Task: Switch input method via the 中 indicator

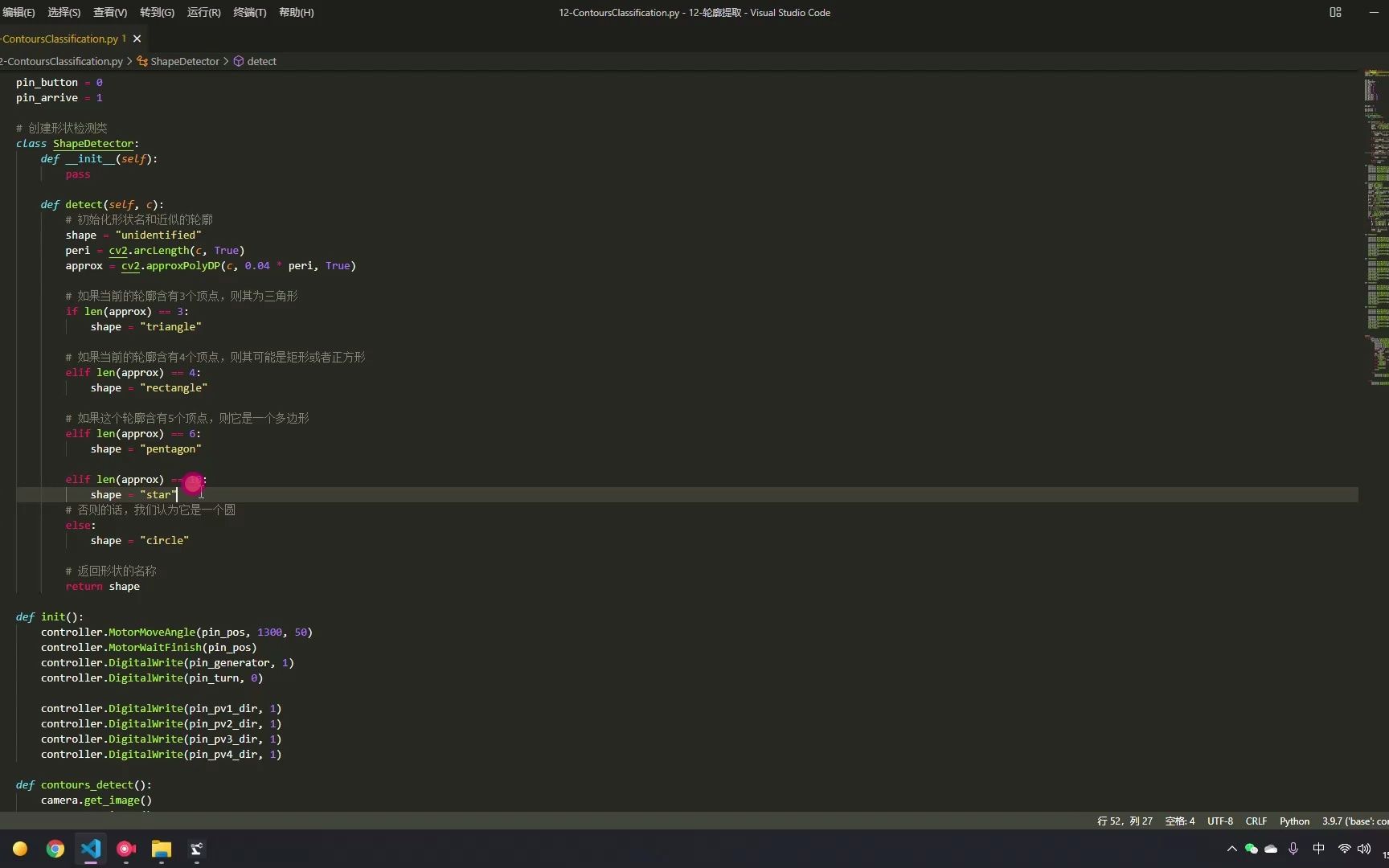Action: point(1318,849)
